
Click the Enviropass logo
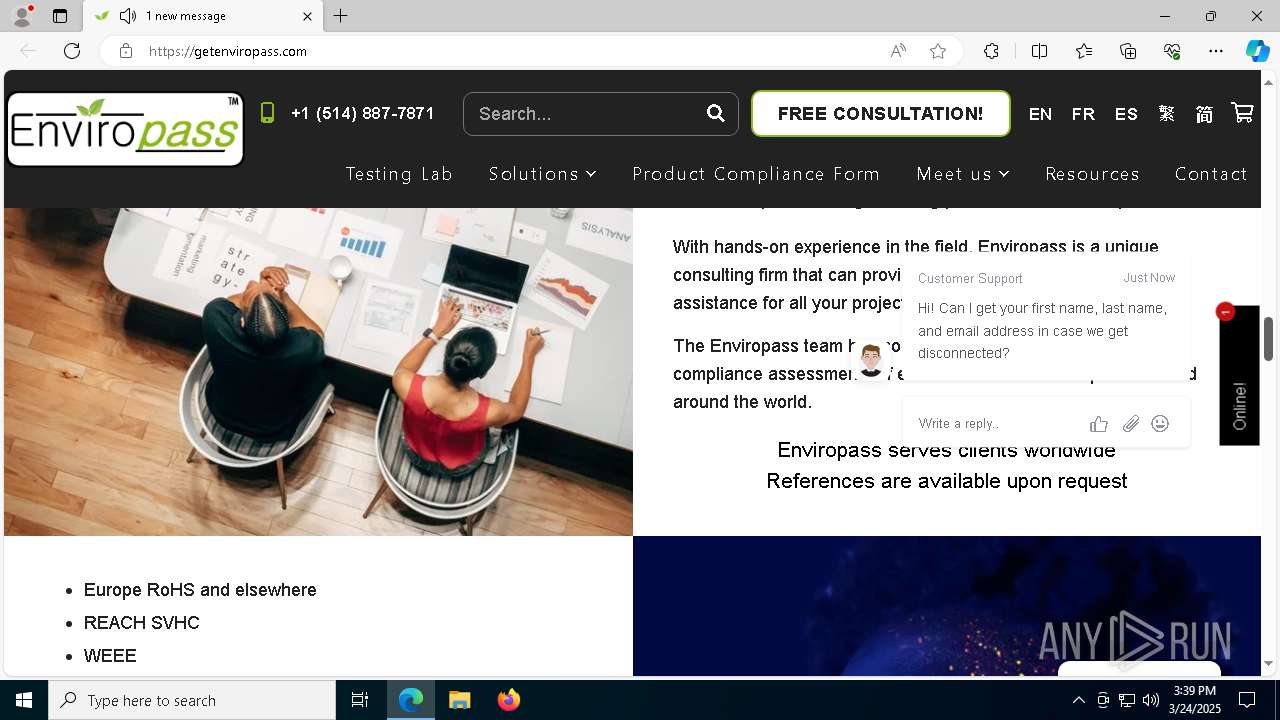click(x=125, y=129)
